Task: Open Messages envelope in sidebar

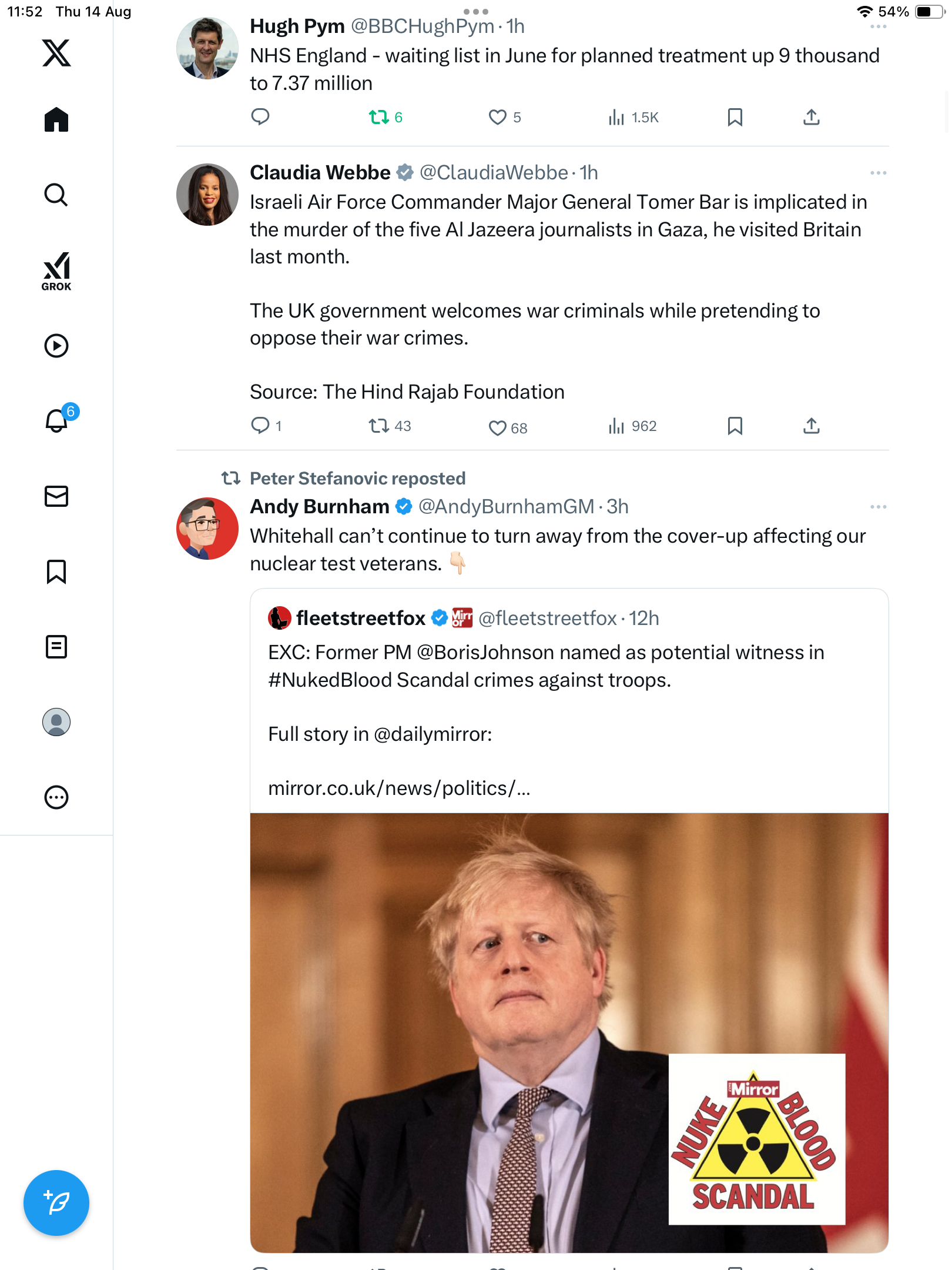Action: [x=56, y=496]
